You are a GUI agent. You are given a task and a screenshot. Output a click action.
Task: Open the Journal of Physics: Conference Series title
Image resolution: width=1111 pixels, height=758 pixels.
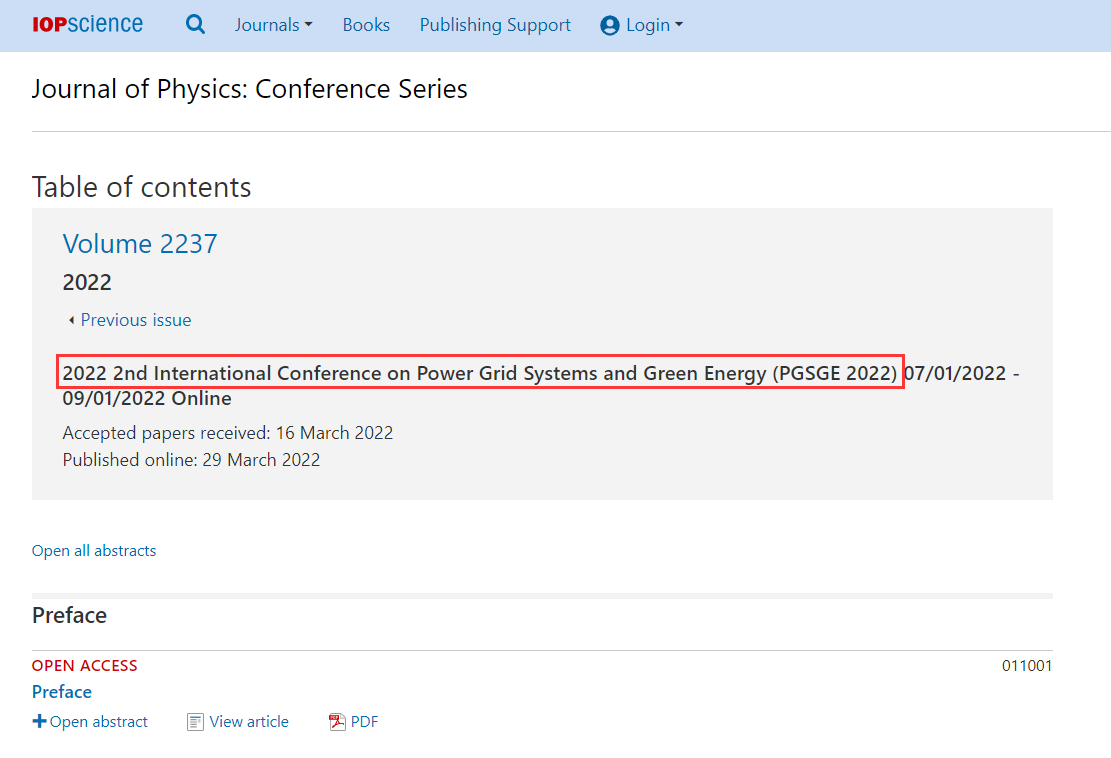pos(249,89)
